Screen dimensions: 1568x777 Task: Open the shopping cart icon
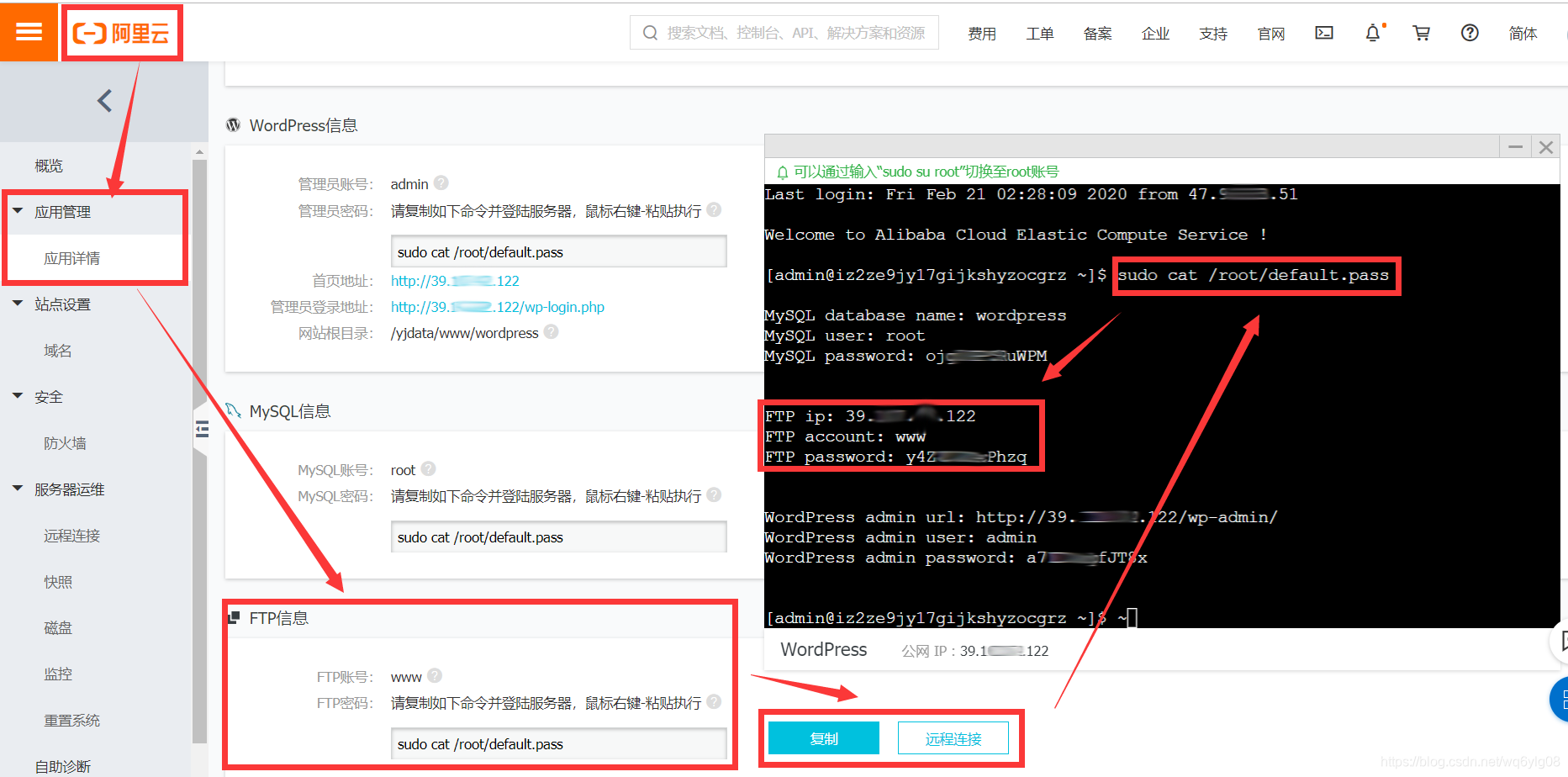click(1422, 33)
